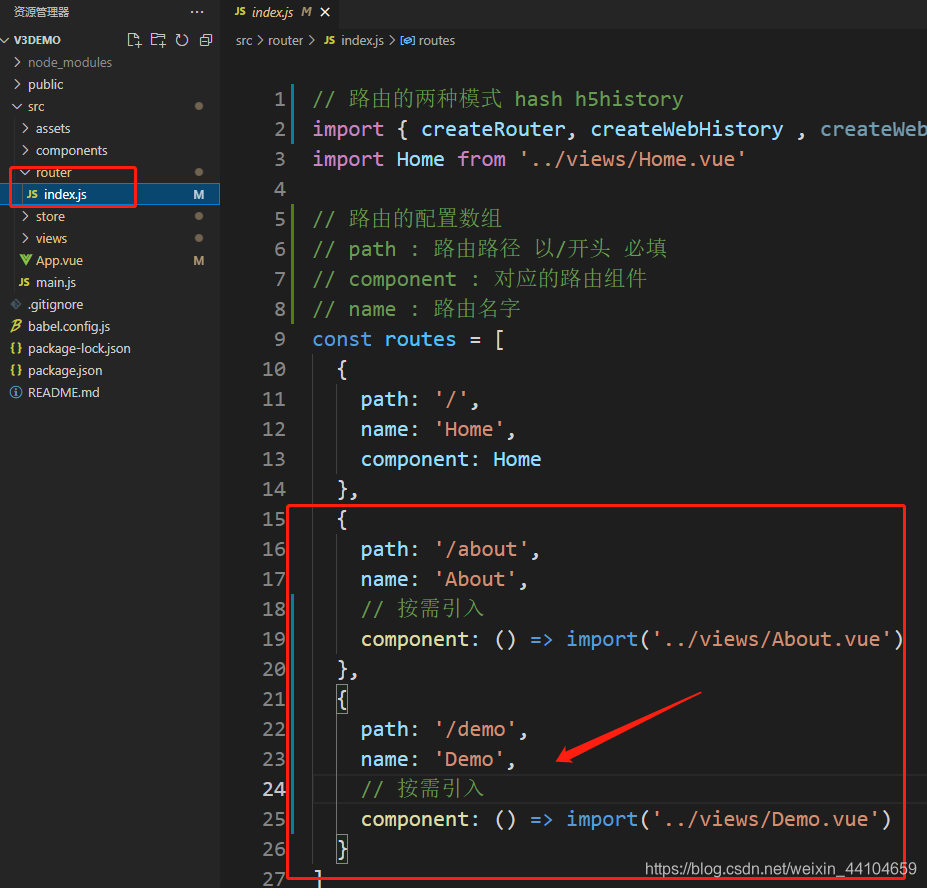Click the 资源管理器 explorer panel title
The width and height of the screenshot is (927, 888).
point(41,12)
